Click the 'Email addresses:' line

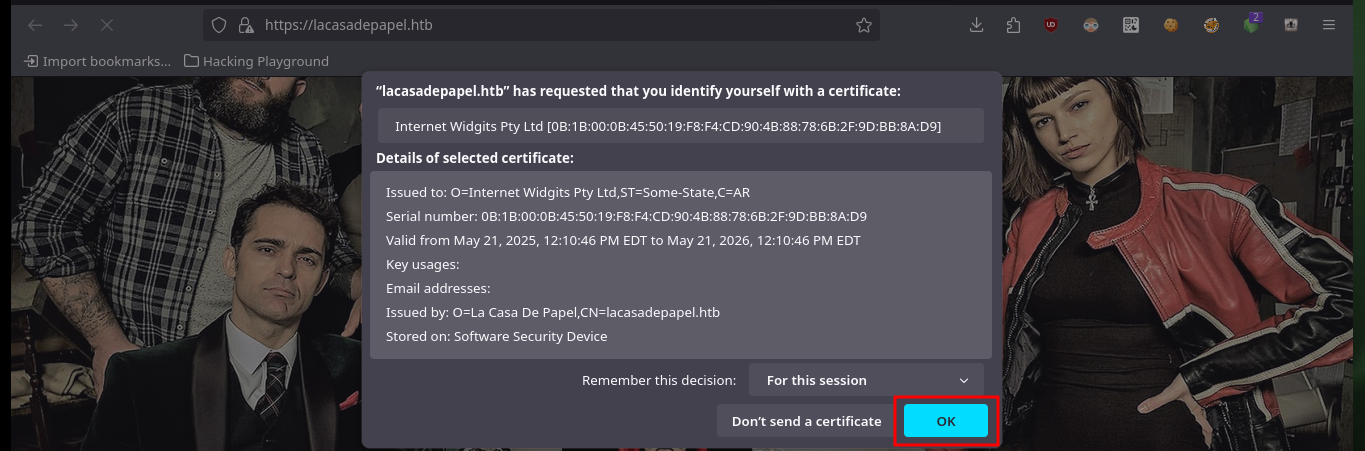pos(436,288)
